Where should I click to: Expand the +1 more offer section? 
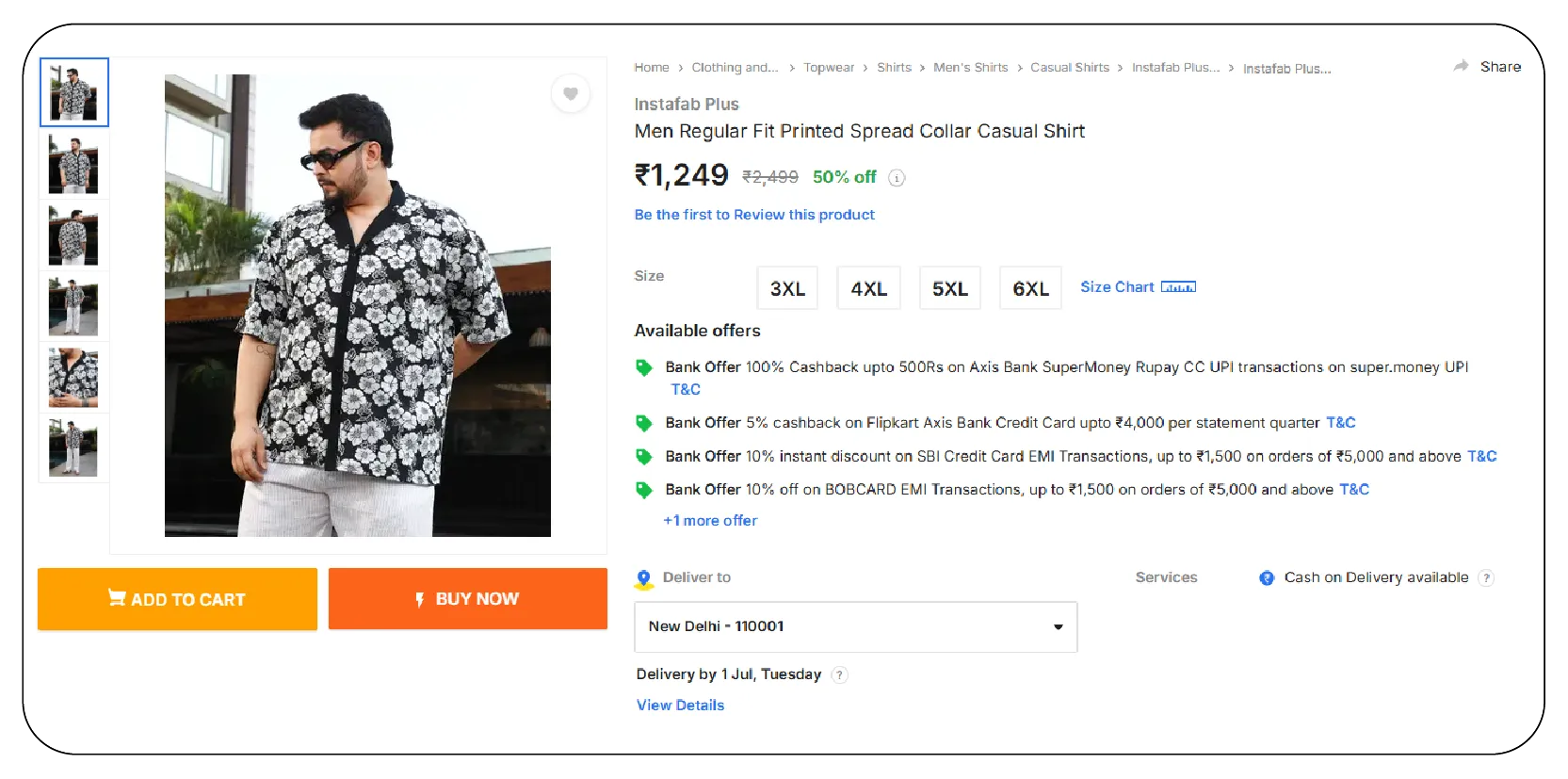point(711,520)
